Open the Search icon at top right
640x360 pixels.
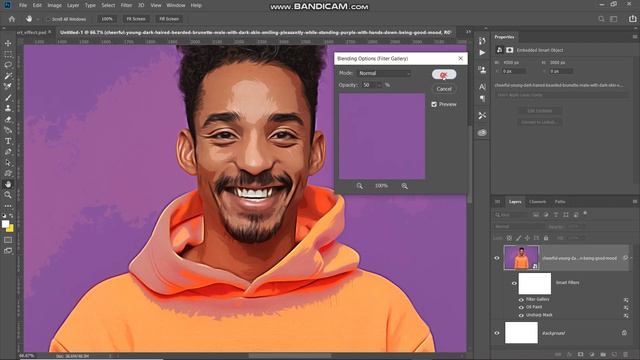(x=601, y=19)
